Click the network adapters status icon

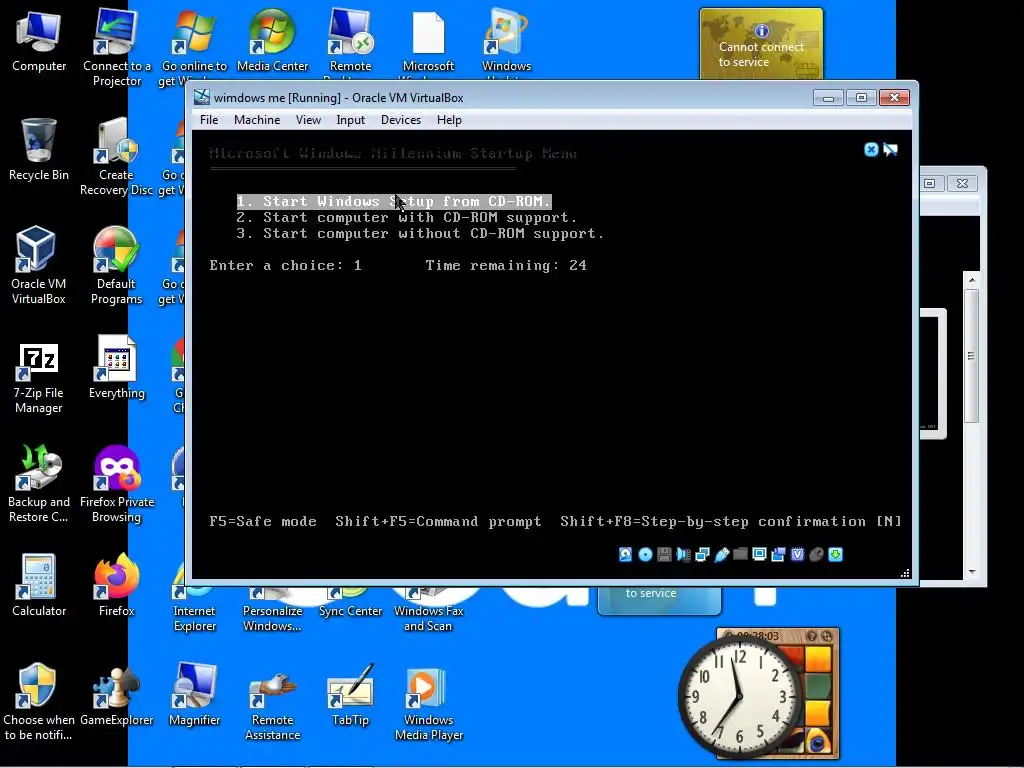point(702,554)
